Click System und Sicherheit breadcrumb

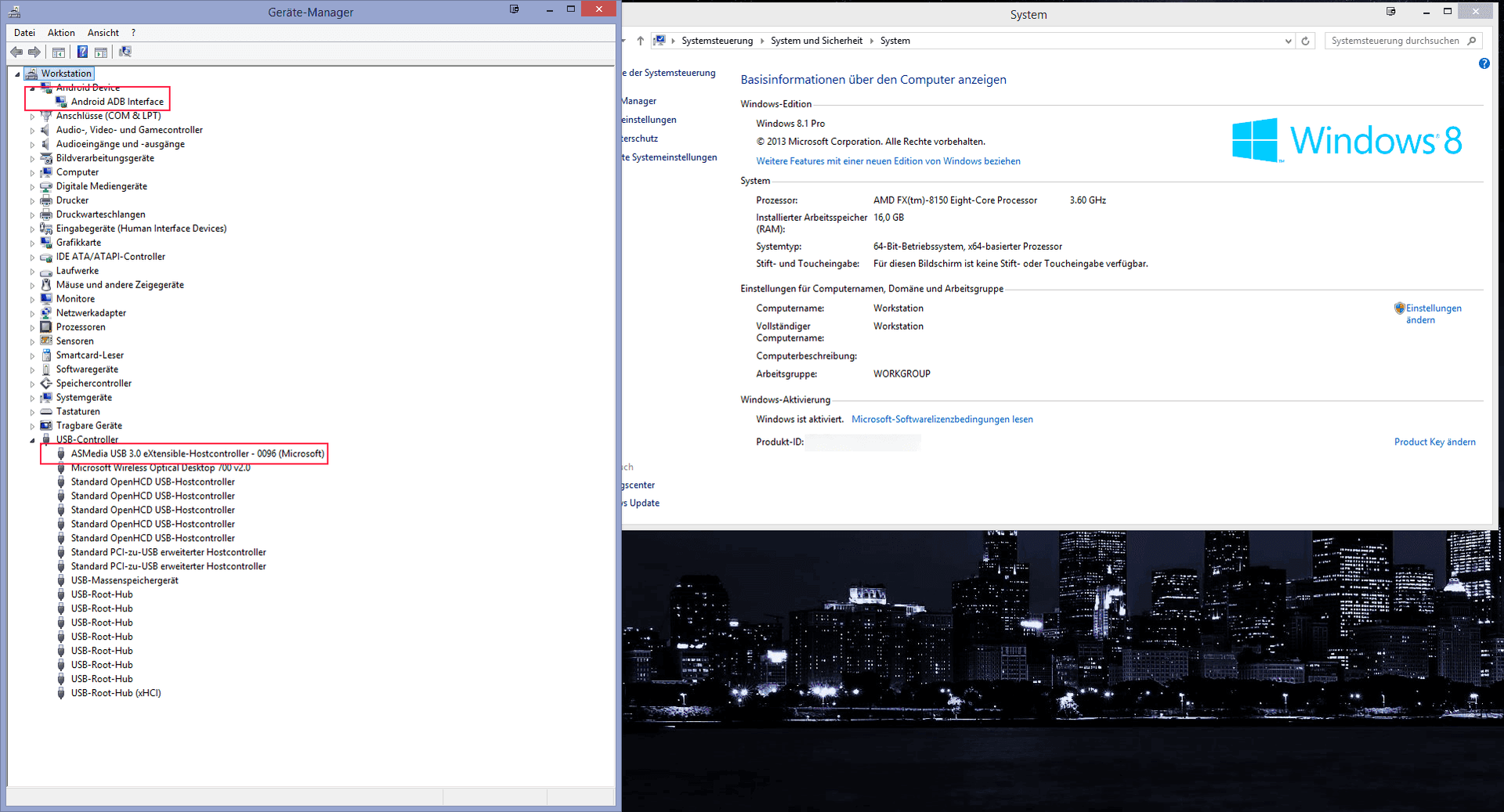pyautogui.click(x=816, y=41)
